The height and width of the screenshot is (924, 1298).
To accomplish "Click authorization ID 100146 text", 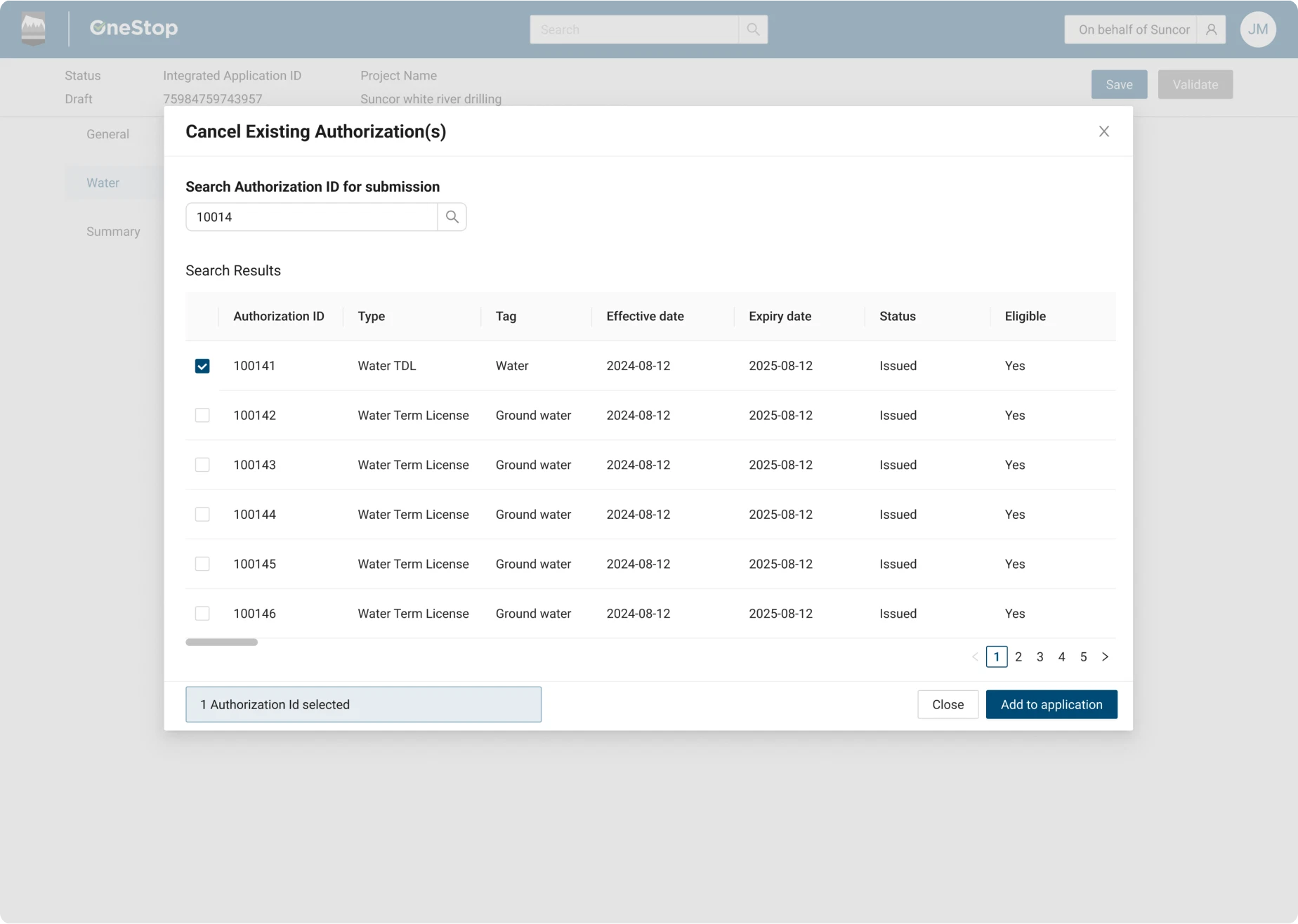I will click(x=254, y=613).
